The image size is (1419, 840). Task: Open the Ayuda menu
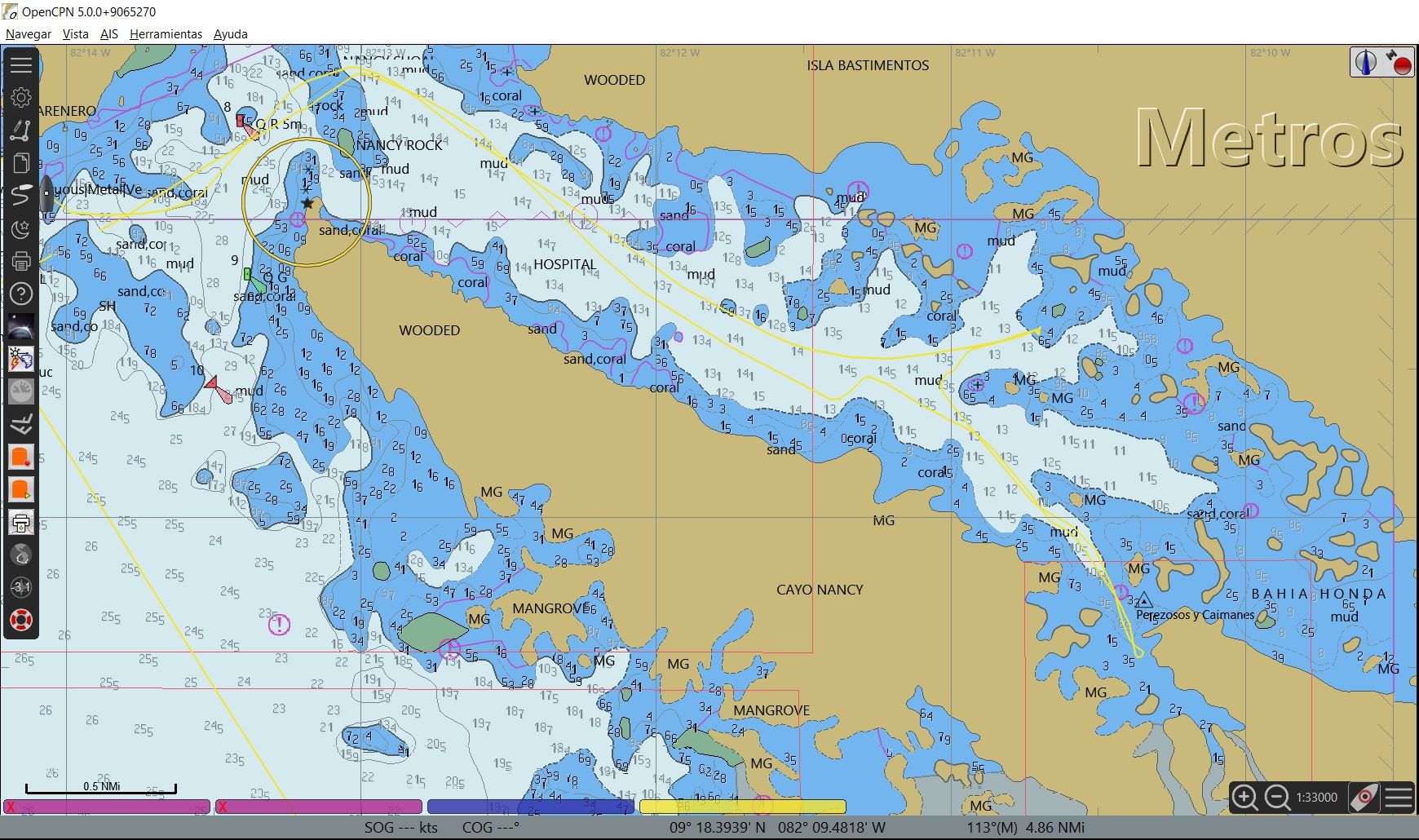click(231, 34)
